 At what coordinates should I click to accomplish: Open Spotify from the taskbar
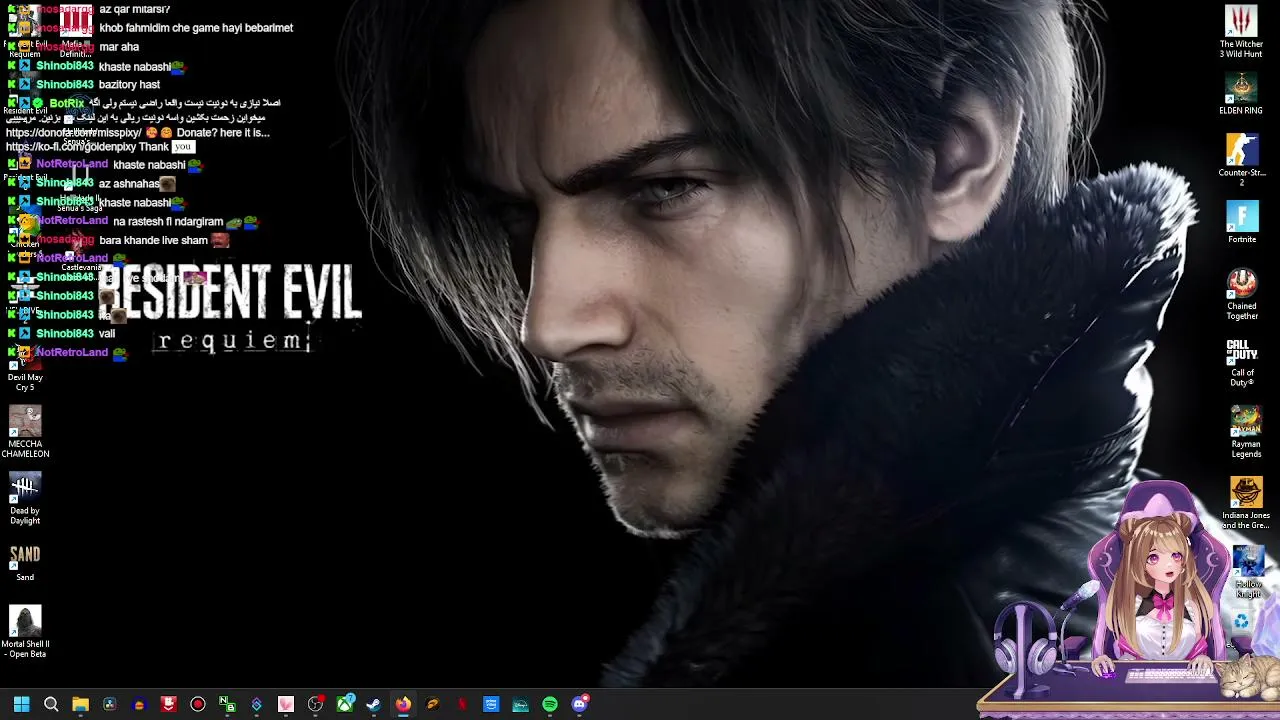tap(550, 704)
